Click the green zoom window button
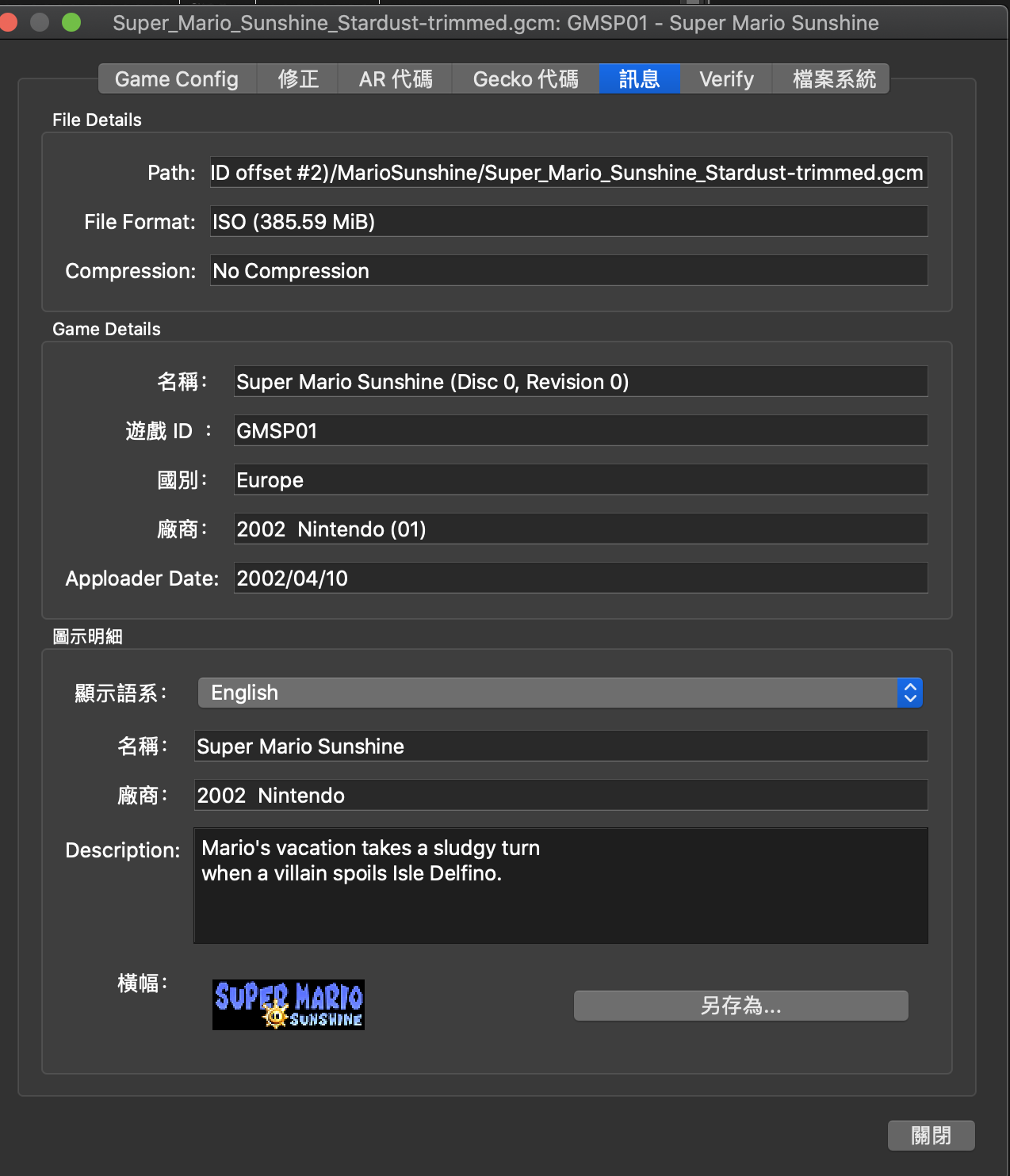Screen dimensions: 1010x1176 pyautogui.click(x=71, y=22)
